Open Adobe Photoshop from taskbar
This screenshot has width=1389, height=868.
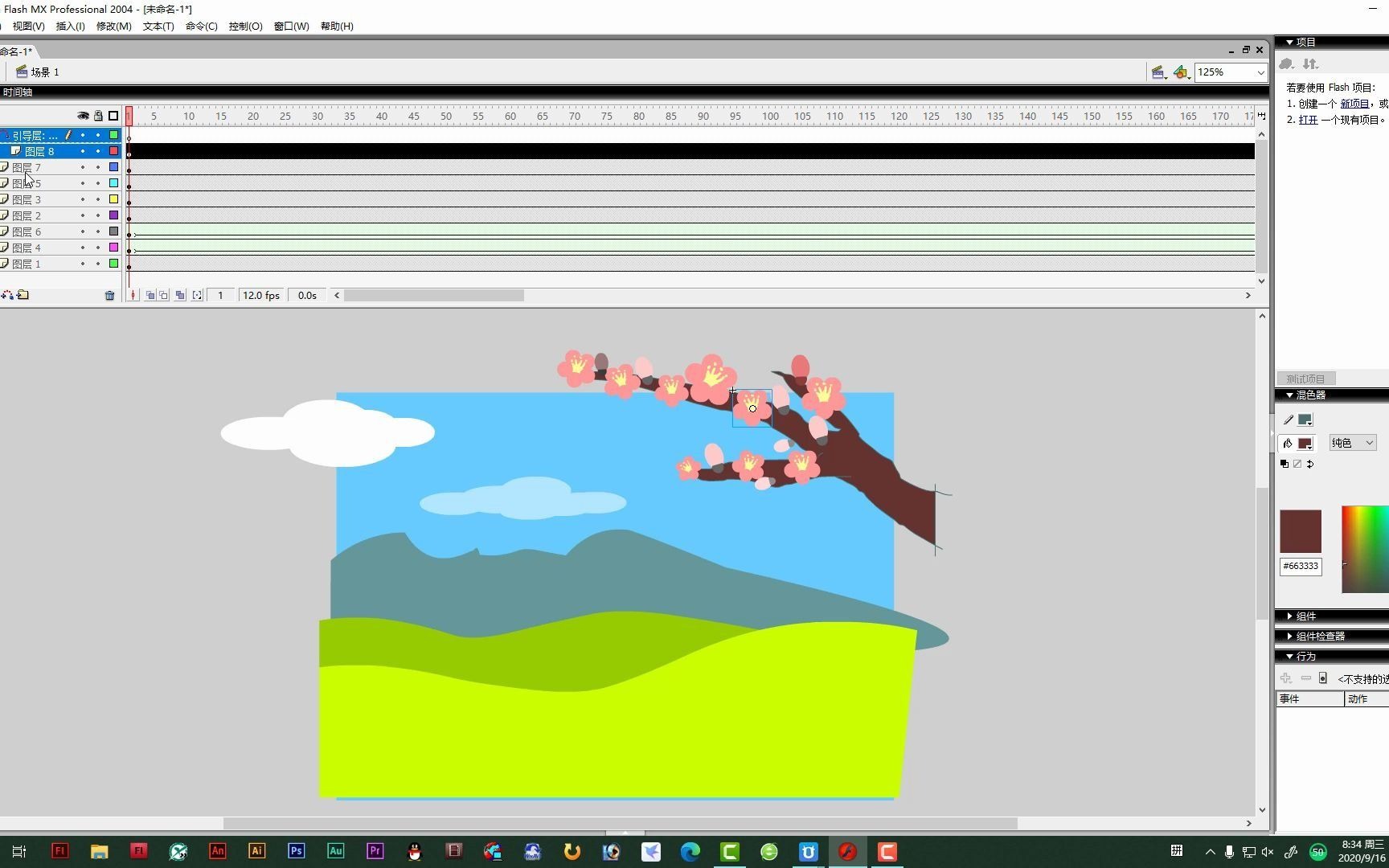[x=296, y=851]
